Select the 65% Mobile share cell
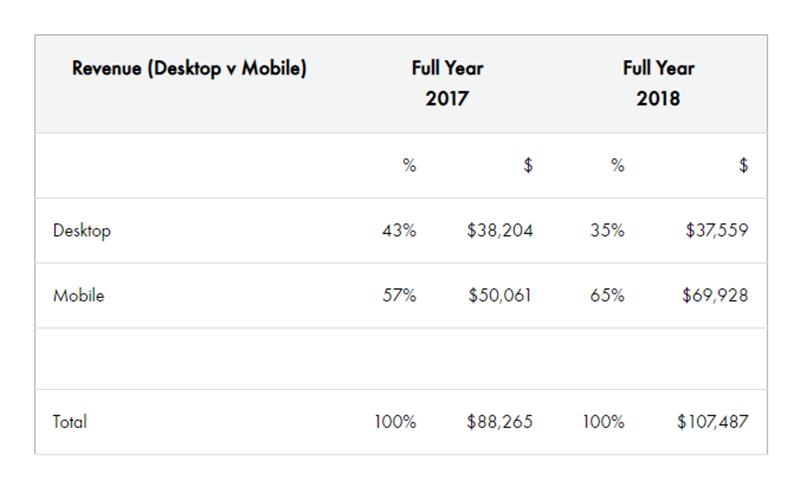 [x=607, y=296]
